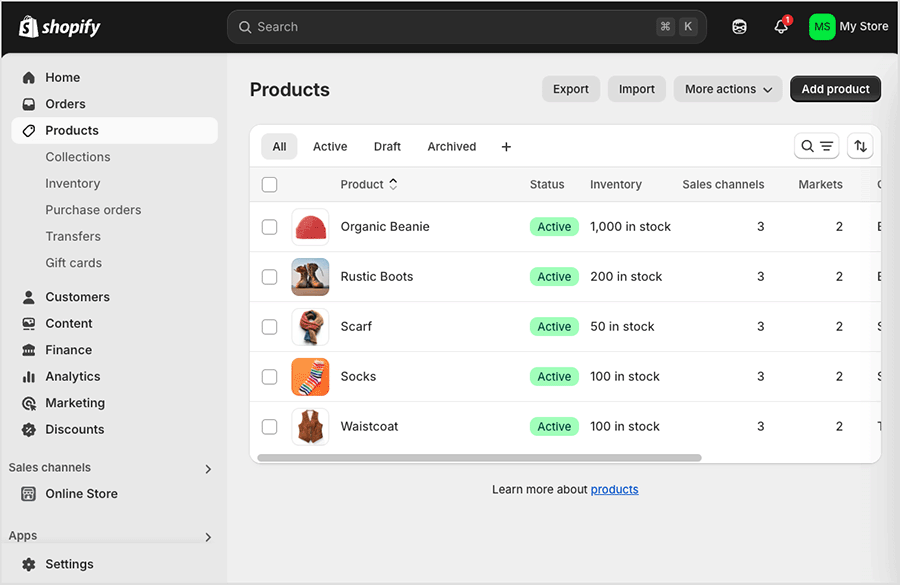Click the Finance bank icon
900x585 pixels.
tap(29, 350)
